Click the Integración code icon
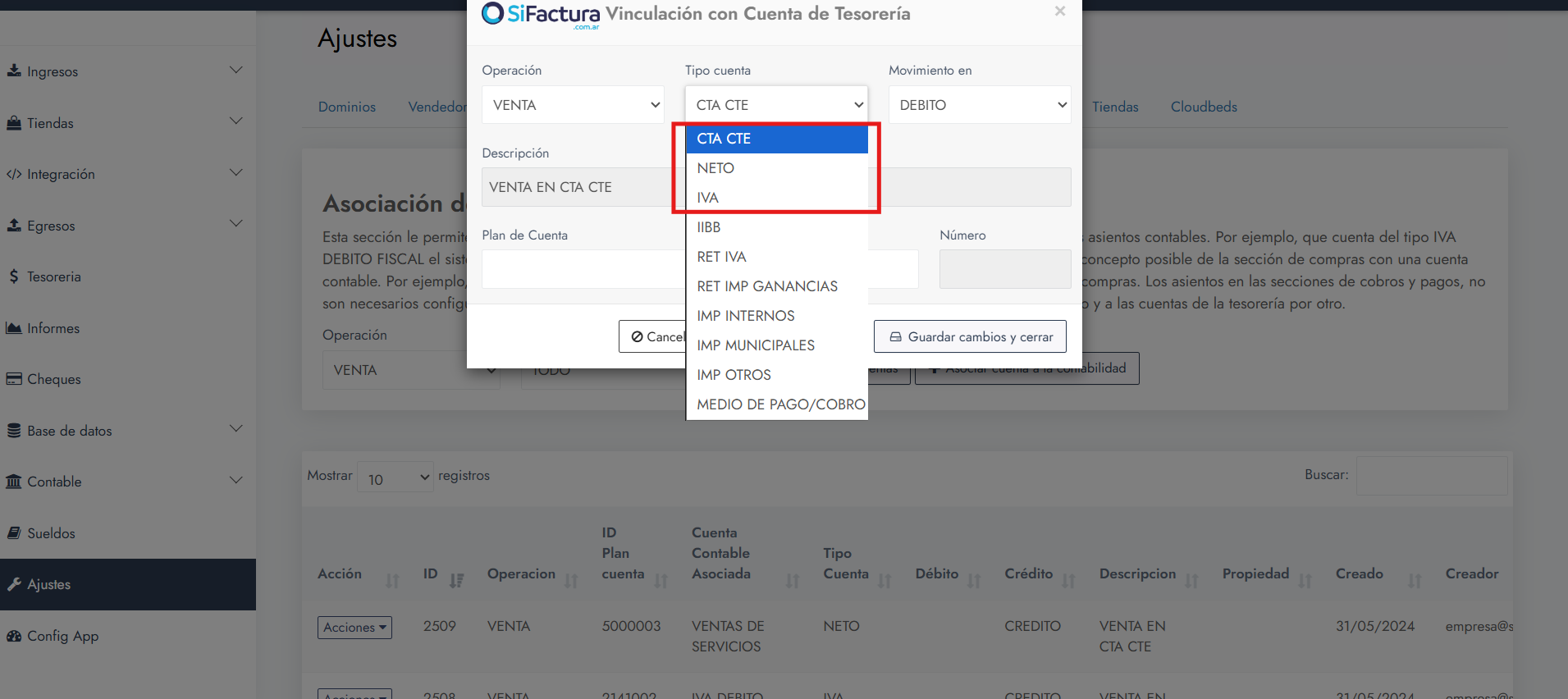The height and width of the screenshot is (699, 1568). click(x=14, y=174)
